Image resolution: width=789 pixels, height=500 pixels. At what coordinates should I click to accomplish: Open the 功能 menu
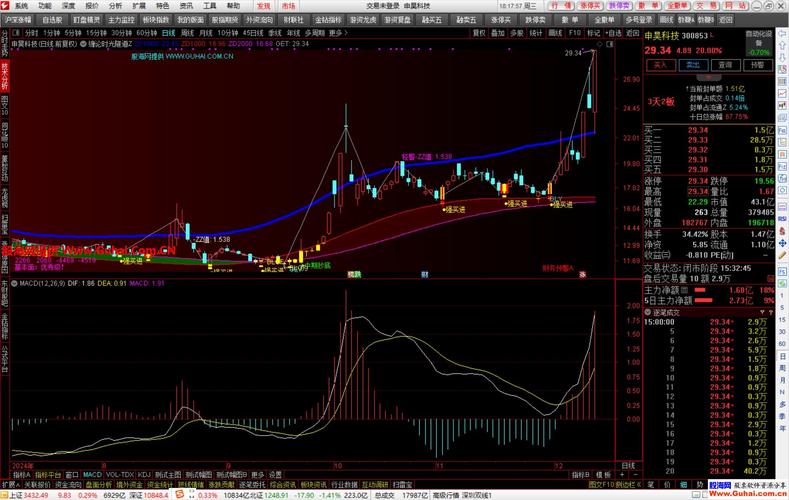point(45,6)
